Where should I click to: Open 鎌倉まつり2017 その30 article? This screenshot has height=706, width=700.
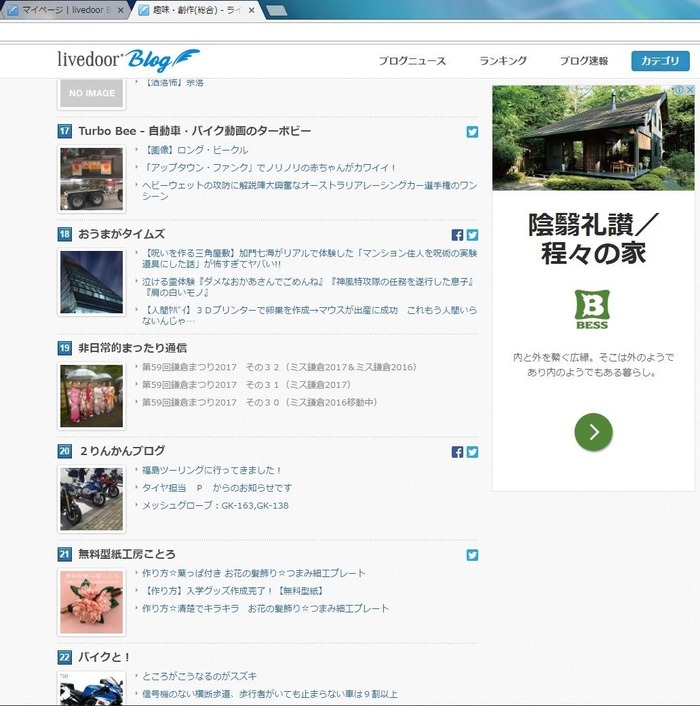(x=260, y=402)
